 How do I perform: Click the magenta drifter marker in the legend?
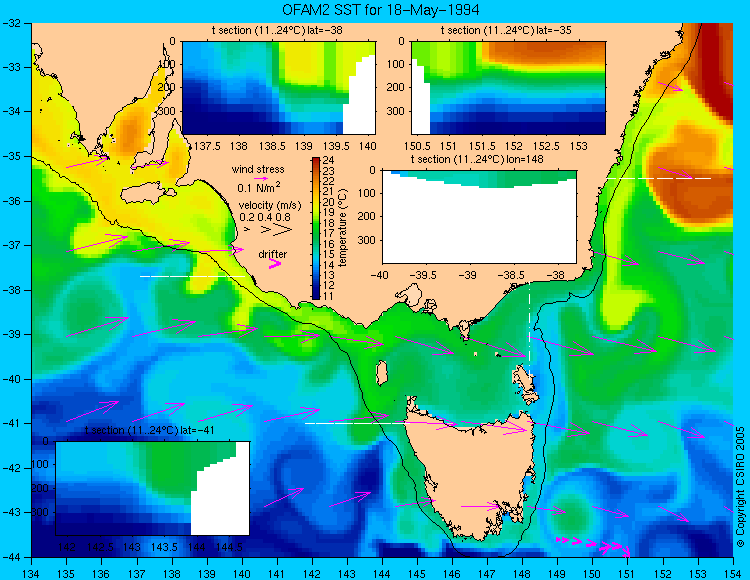pyautogui.click(x=275, y=264)
